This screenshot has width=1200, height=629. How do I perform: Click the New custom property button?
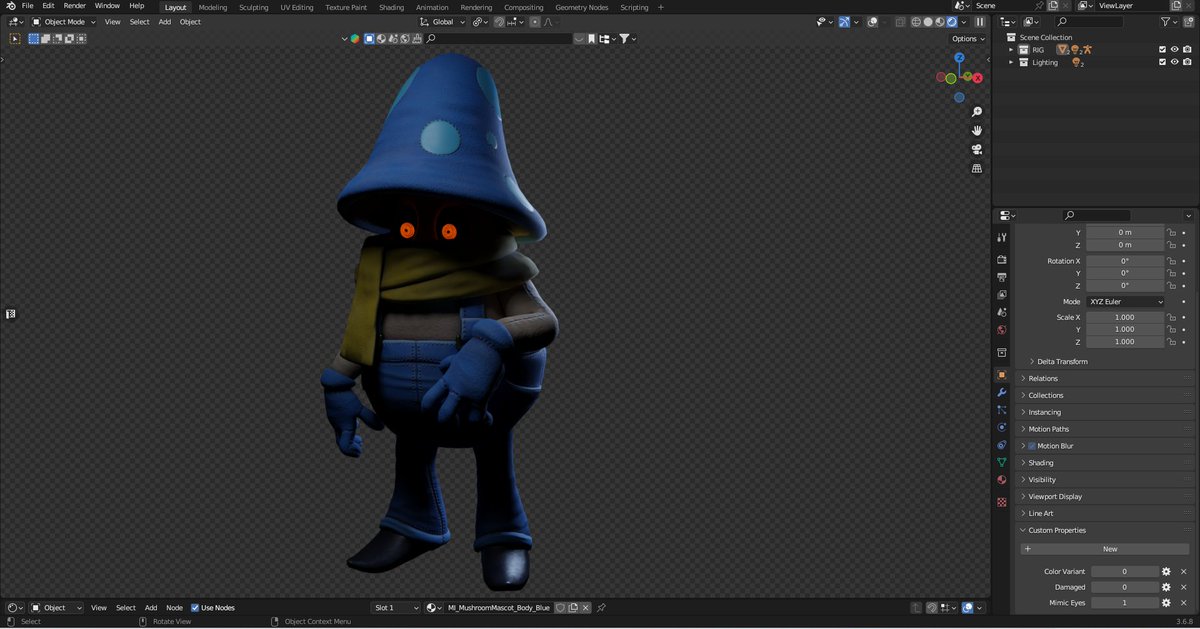(x=1104, y=548)
